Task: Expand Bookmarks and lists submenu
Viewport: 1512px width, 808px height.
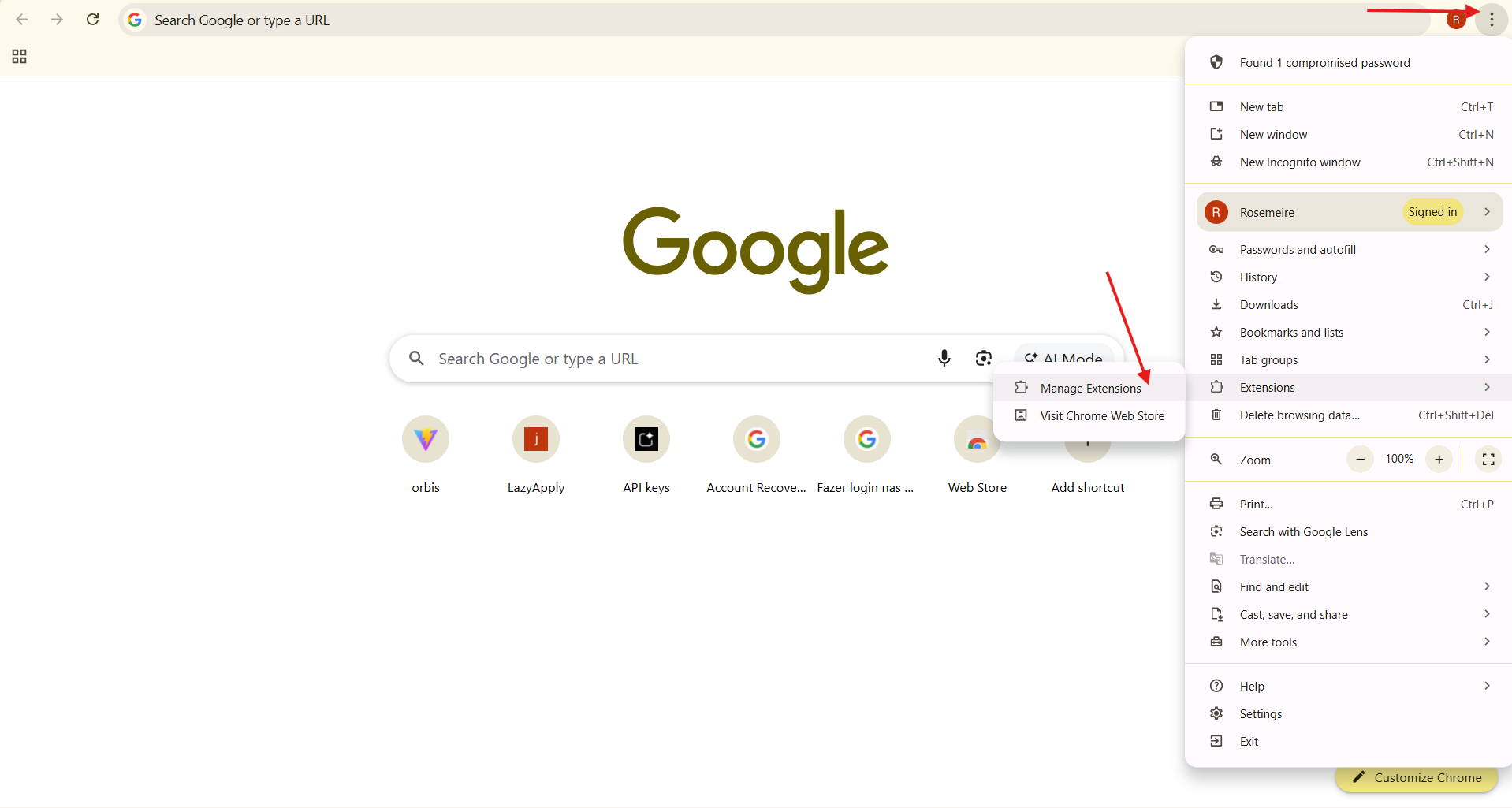Action: tap(1487, 332)
